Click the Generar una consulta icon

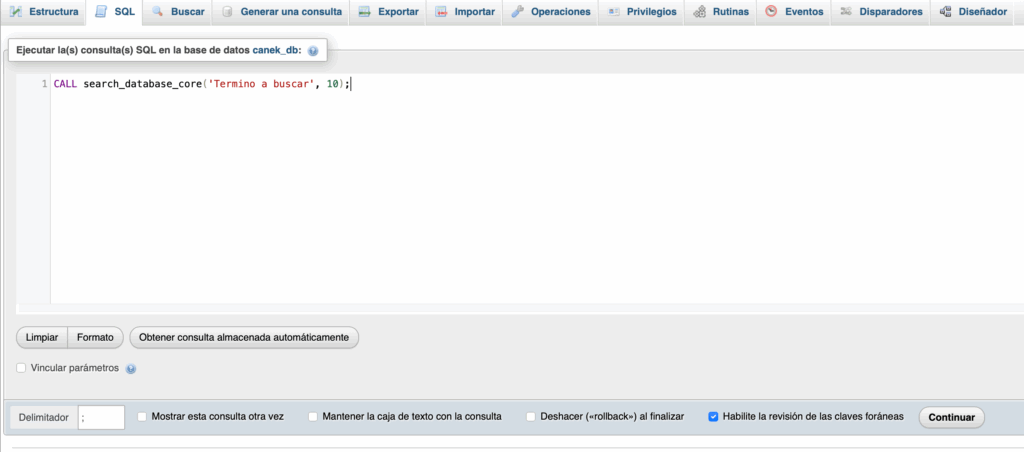pos(227,12)
